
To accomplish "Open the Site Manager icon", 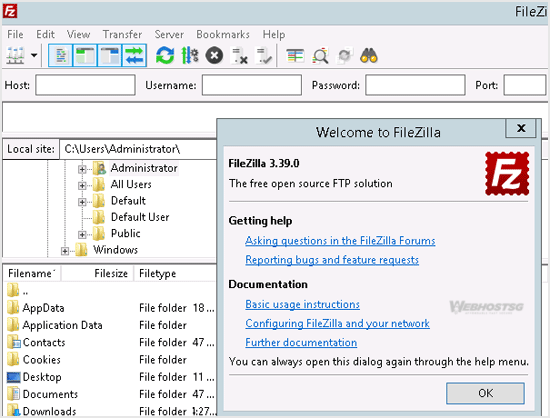I will tap(15, 56).
